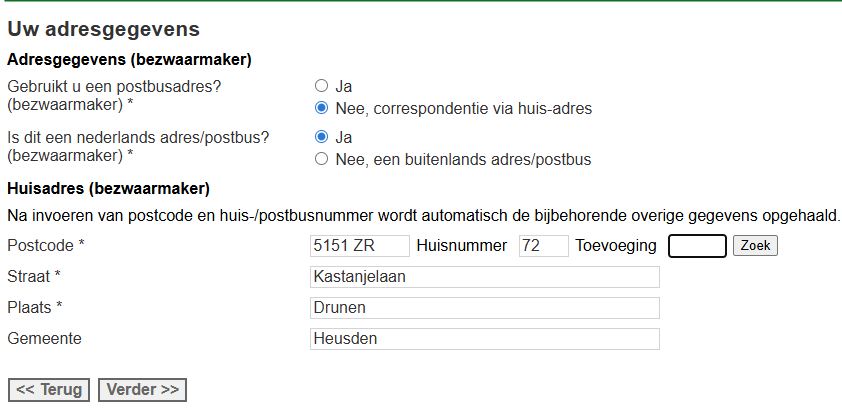
Task: Click the 'Huisnummer' label text
Action: 462,246
